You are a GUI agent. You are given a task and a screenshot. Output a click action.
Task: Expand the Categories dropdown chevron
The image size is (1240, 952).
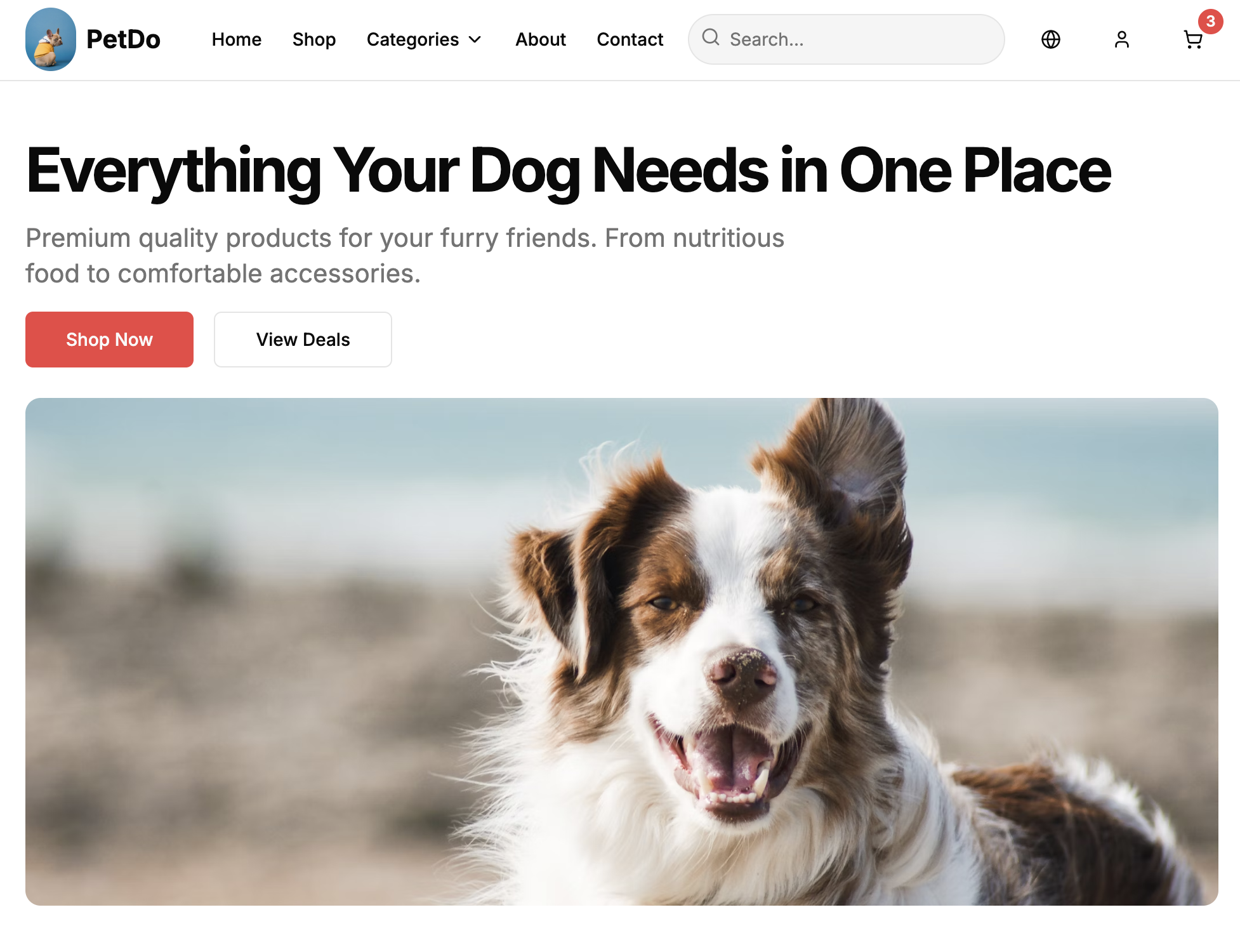(475, 40)
